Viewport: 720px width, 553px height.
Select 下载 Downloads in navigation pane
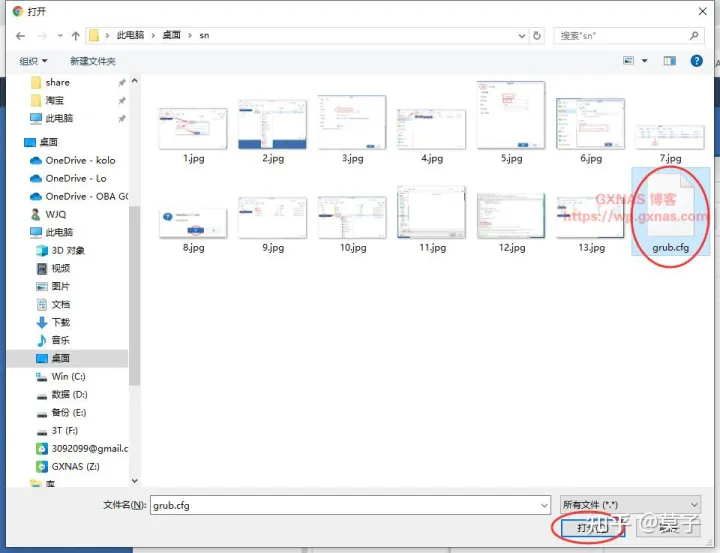click(60, 322)
